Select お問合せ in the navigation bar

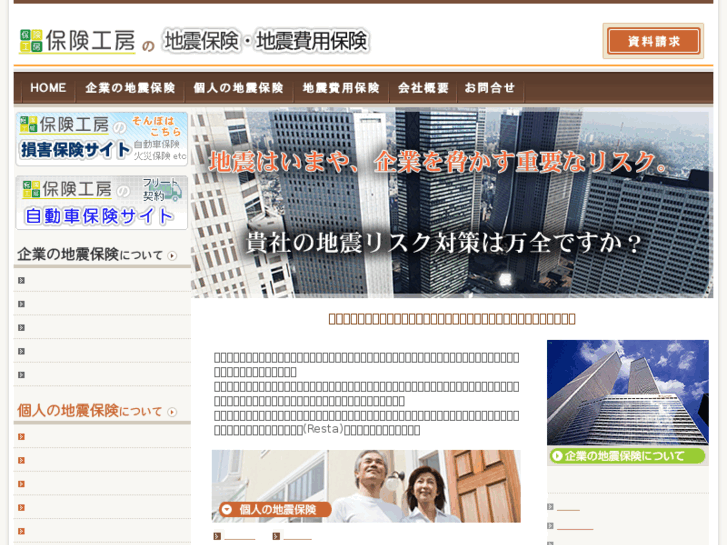[x=490, y=88]
